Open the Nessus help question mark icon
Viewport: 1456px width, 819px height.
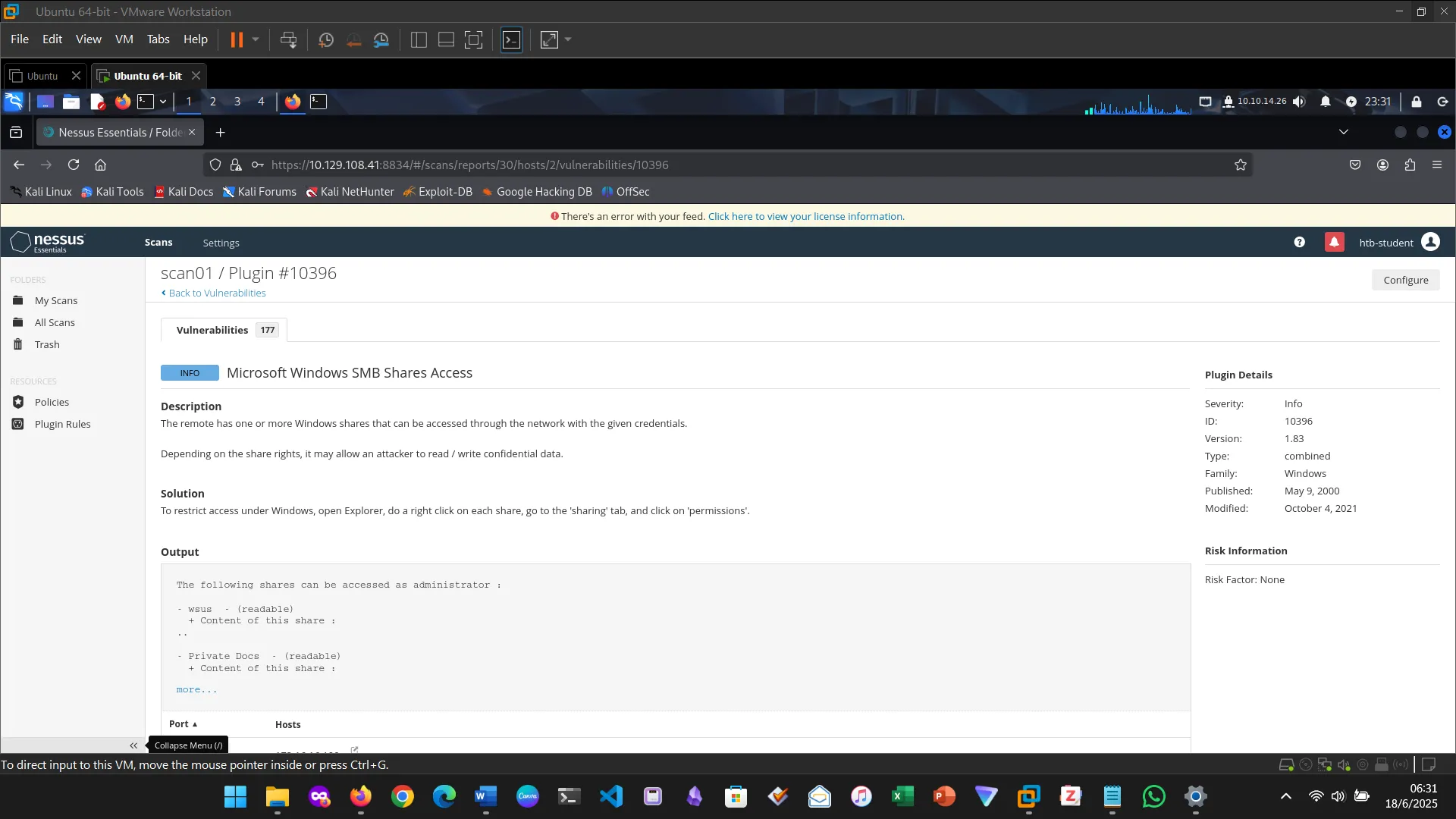pyautogui.click(x=1299, y=242)
